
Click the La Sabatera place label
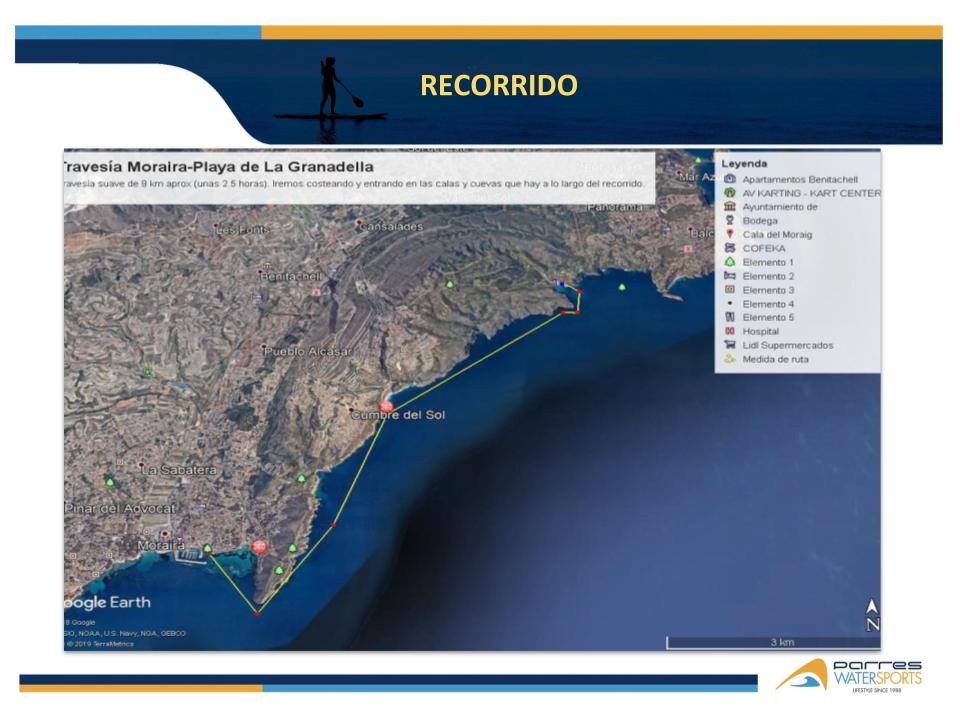[x=181, y=469]
